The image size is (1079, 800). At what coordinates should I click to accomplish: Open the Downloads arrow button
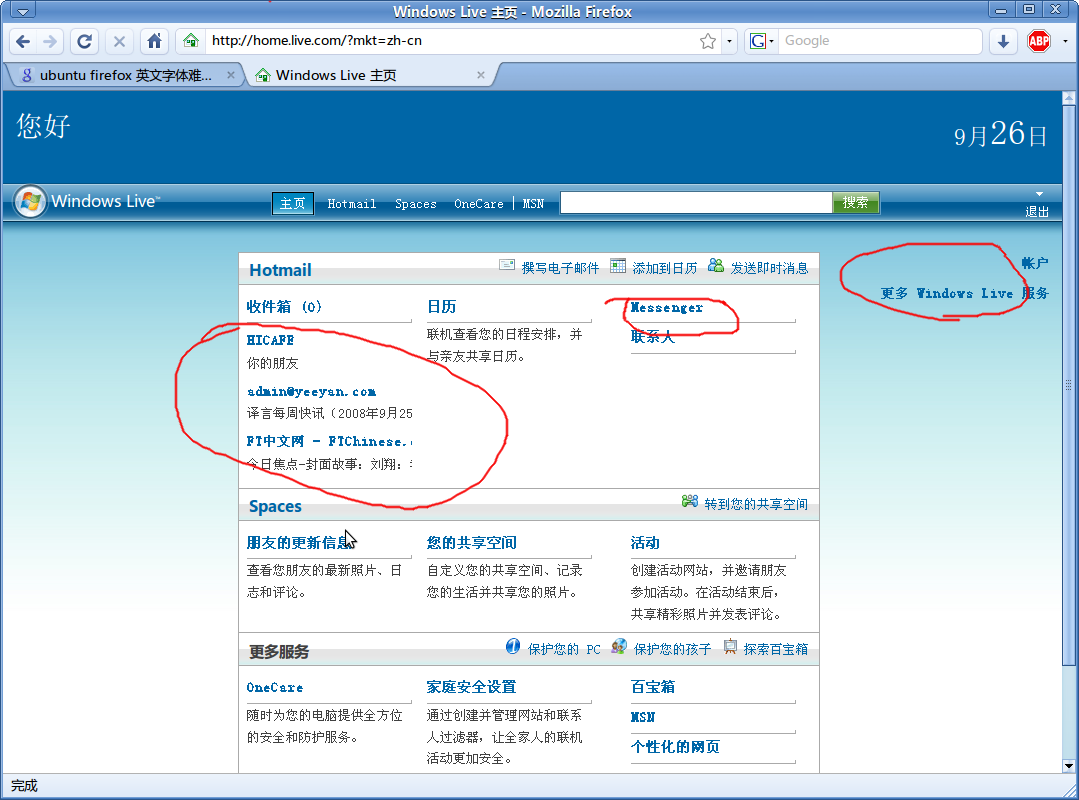coord(1003,41)
